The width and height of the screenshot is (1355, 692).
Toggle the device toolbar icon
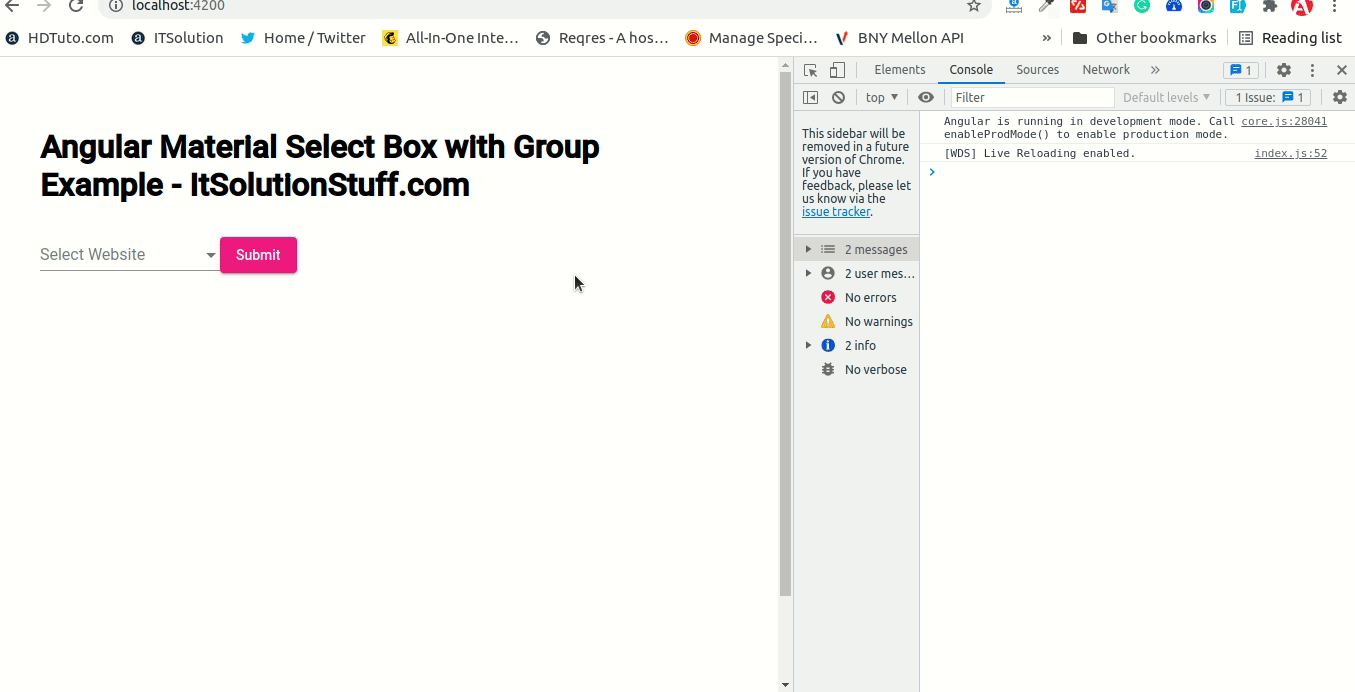point(836,69)
